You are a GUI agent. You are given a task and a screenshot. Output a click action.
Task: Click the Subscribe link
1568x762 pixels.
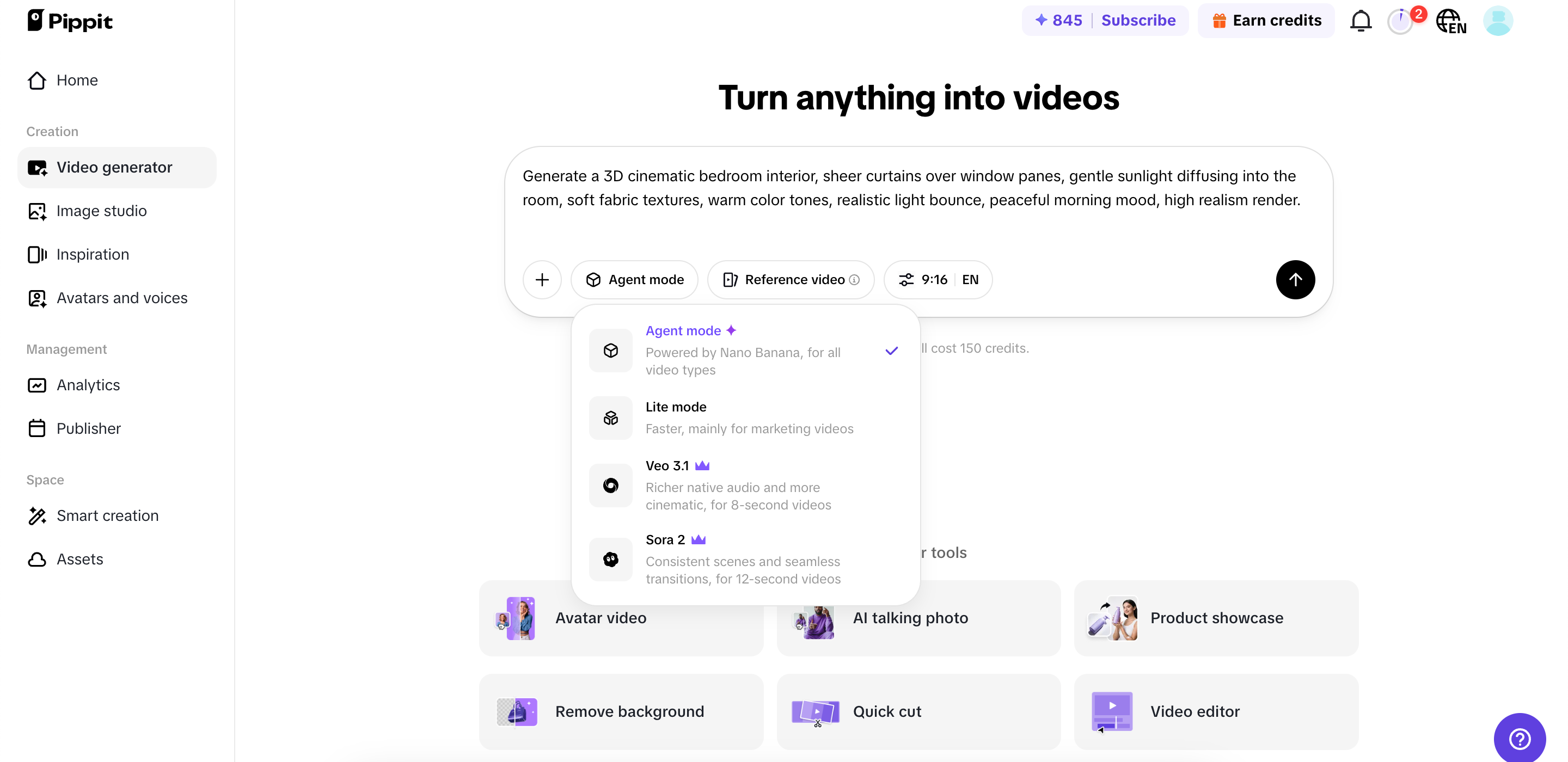tap(1138, 20)
